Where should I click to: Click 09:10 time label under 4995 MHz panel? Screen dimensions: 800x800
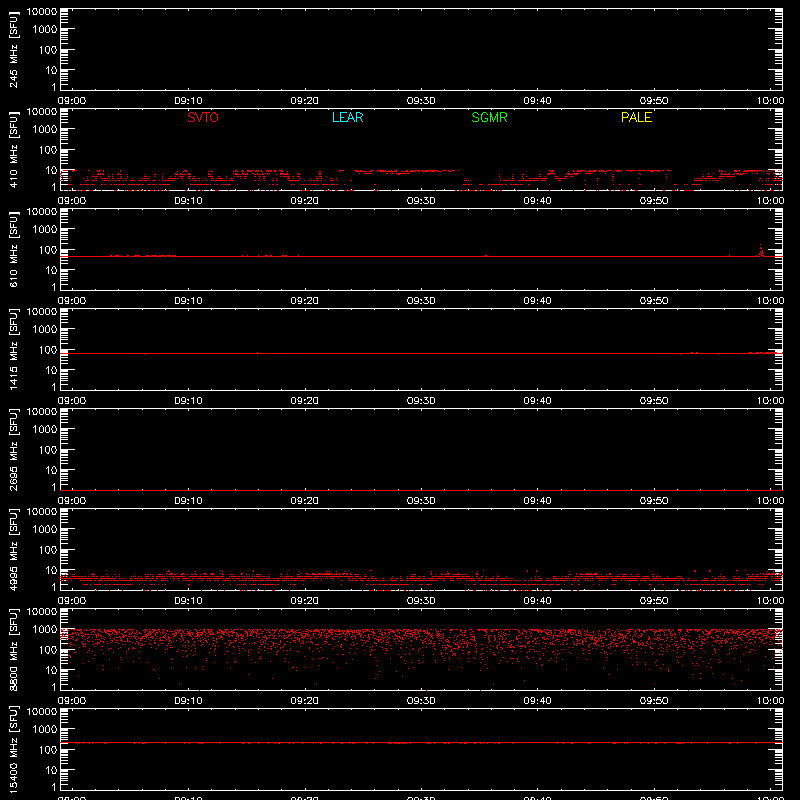[x=188, y=601]
